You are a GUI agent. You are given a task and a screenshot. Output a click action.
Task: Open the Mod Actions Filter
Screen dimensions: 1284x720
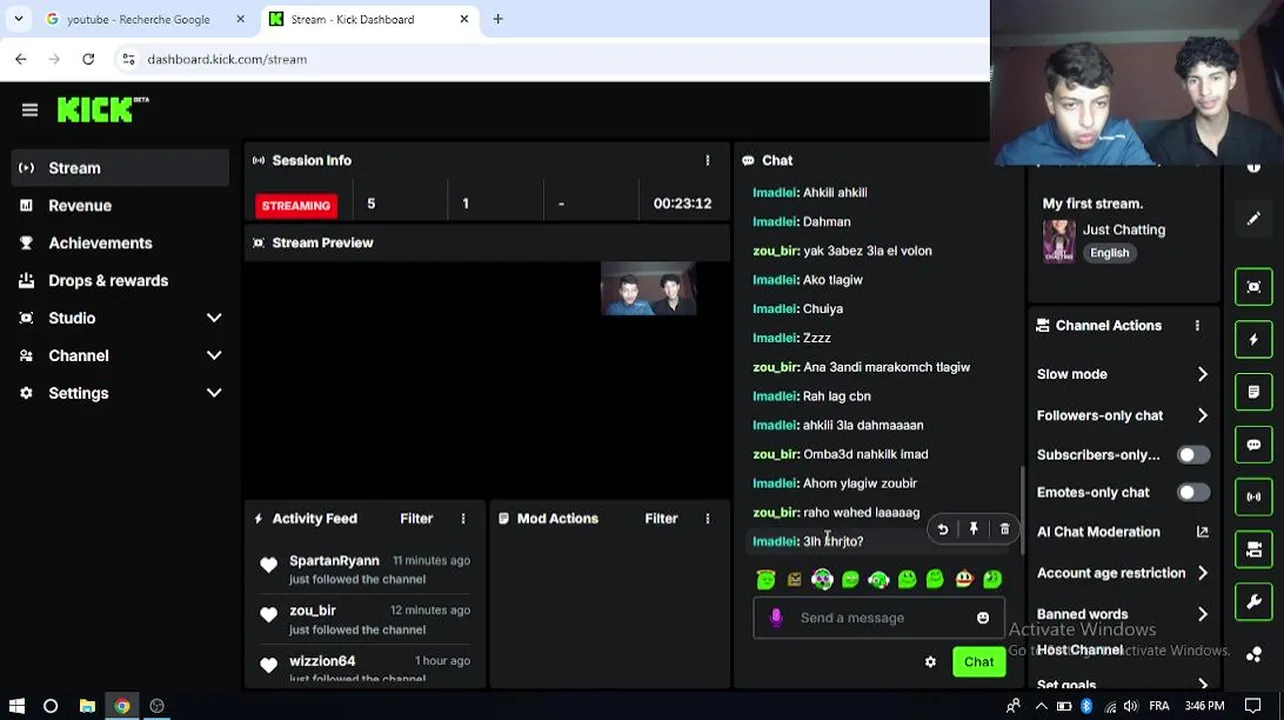661,518
